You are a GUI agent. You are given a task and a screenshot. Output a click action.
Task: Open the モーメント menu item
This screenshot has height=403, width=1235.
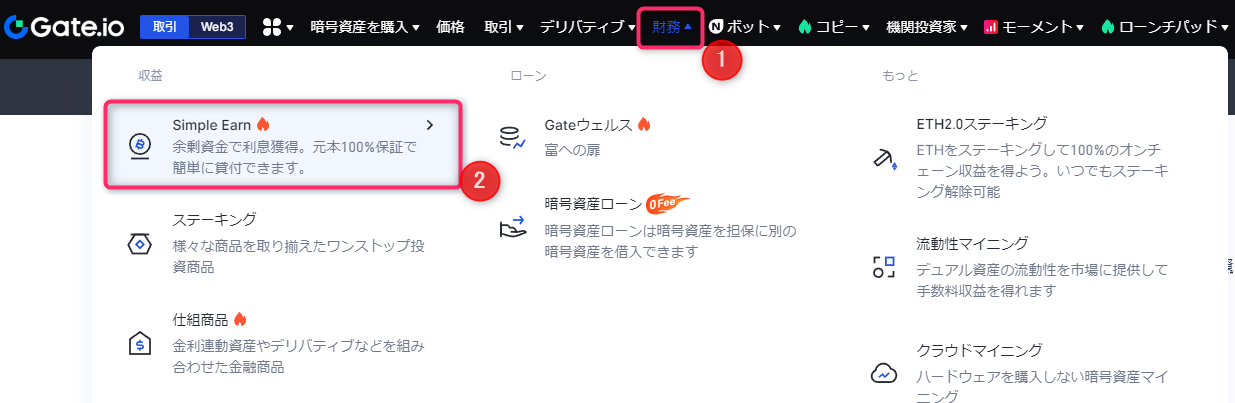pyautogui.click(x=1034, y=27)
